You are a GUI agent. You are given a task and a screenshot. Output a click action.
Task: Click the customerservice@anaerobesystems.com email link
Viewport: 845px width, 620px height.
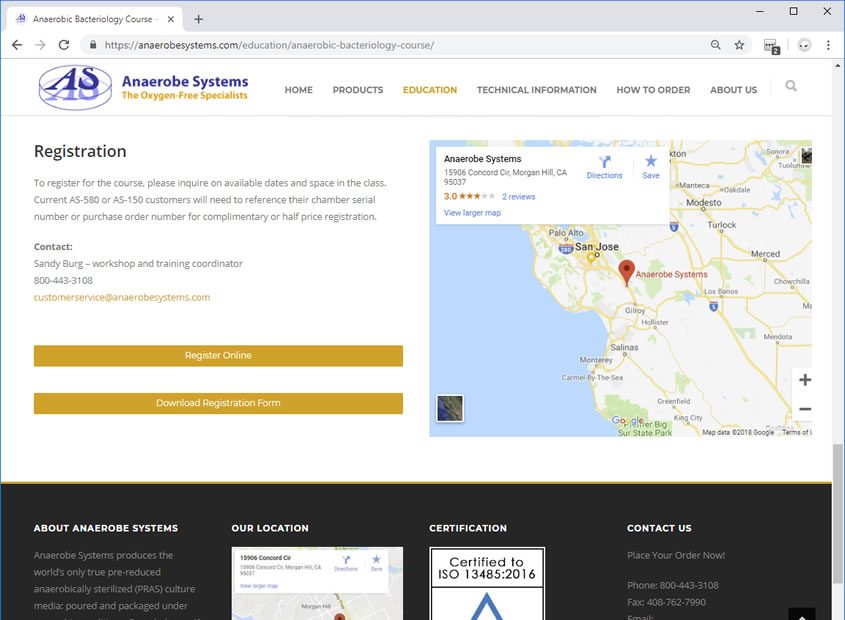122,297
